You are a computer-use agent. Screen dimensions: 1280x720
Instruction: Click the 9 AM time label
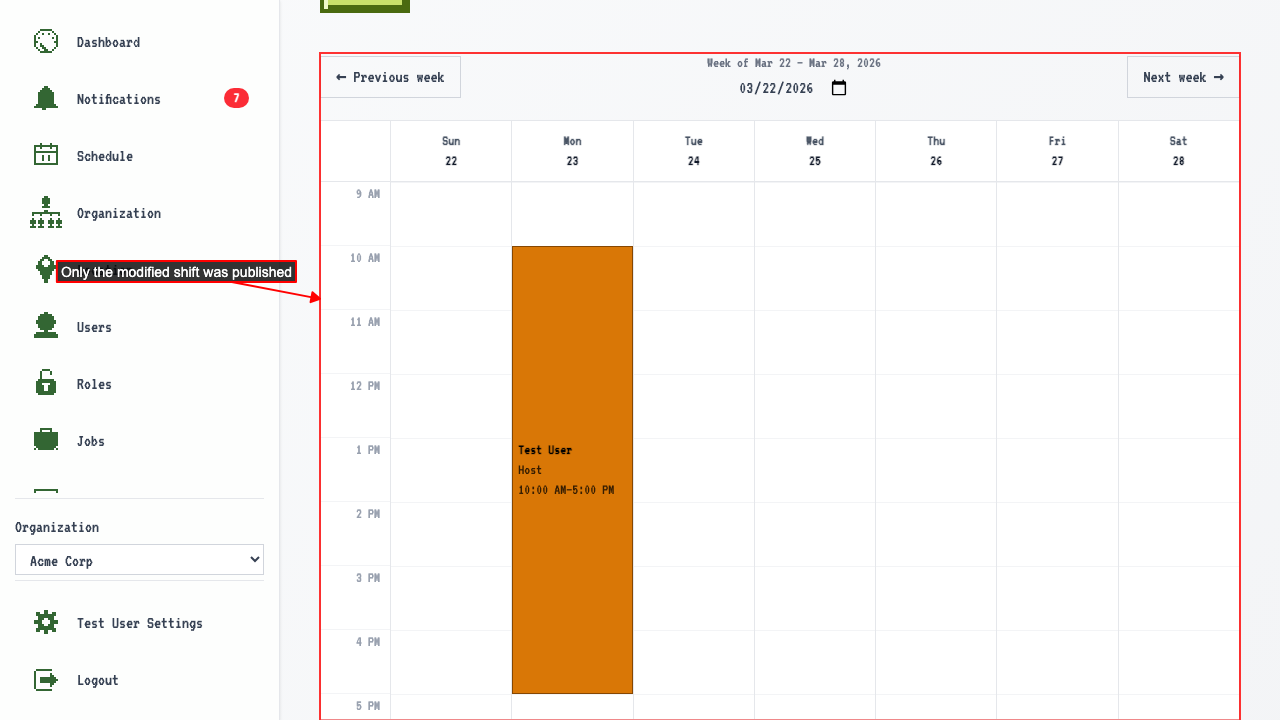click(x=368, y=194)
